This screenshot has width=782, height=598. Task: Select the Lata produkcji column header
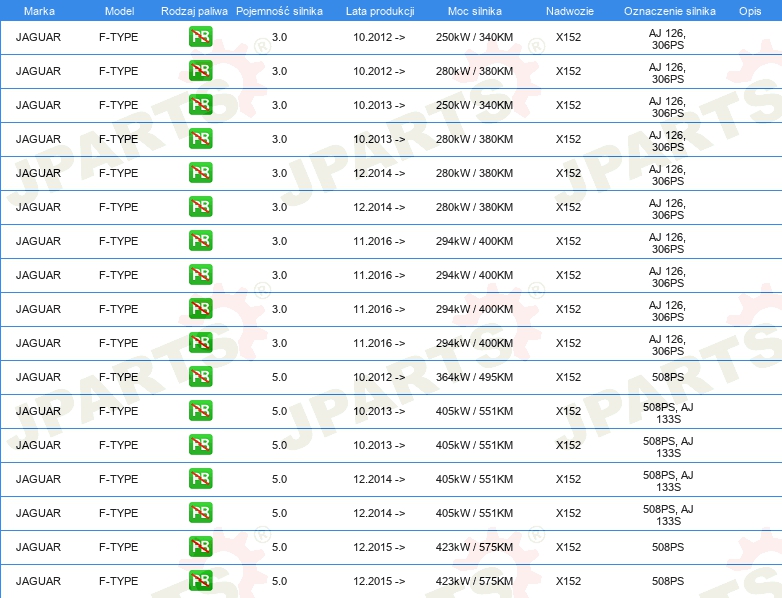coord(380,11)
